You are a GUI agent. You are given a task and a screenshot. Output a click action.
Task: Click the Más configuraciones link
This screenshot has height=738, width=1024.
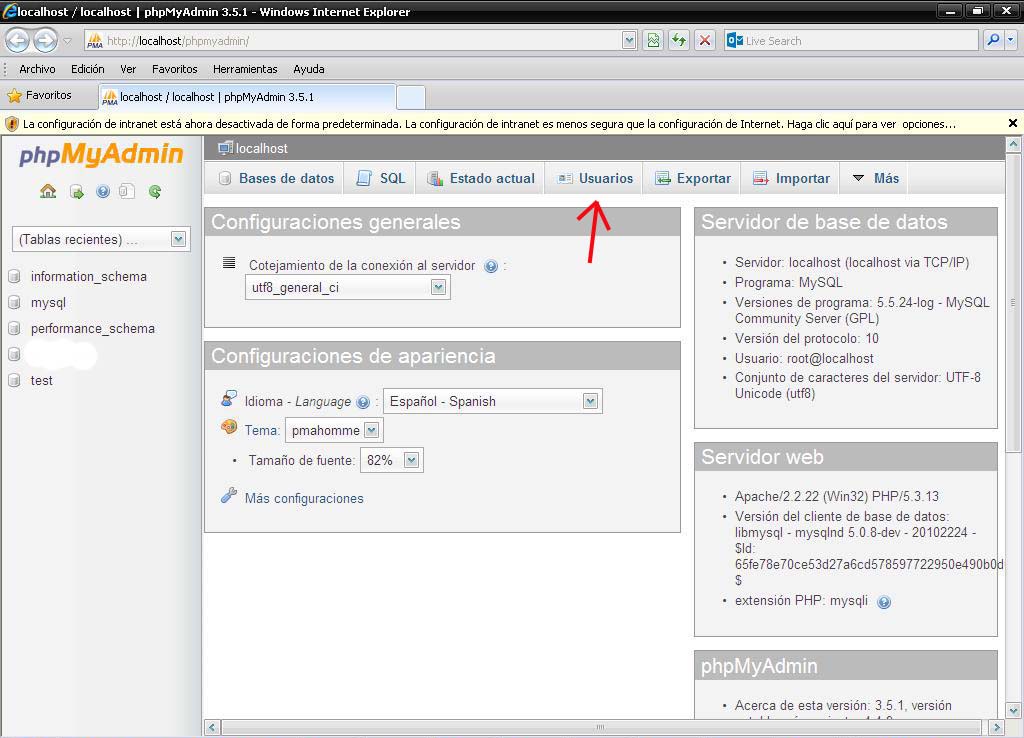[304, 498]
